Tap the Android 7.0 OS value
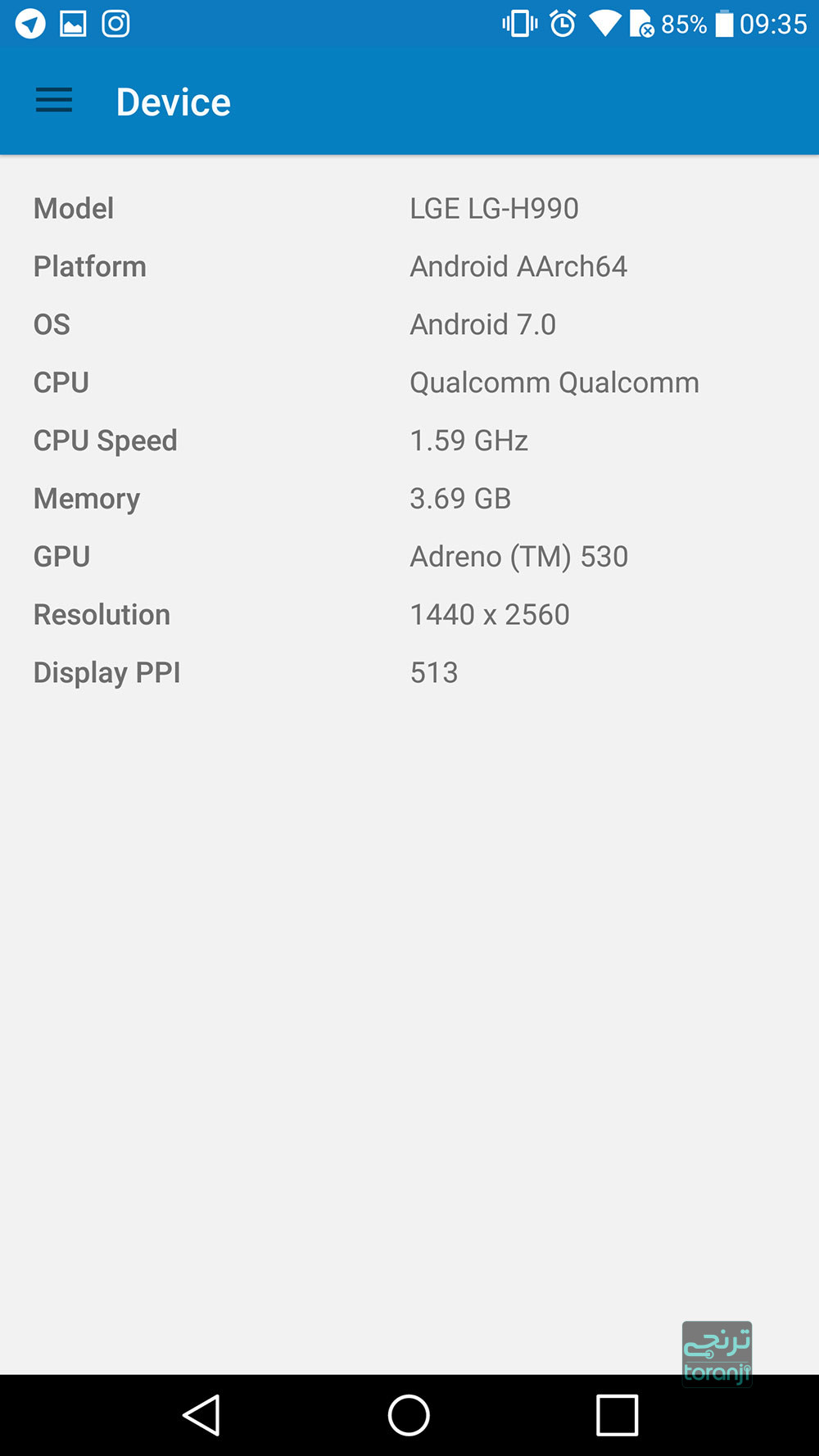This screenshot has height=1456, width=819. pos(482,325)
